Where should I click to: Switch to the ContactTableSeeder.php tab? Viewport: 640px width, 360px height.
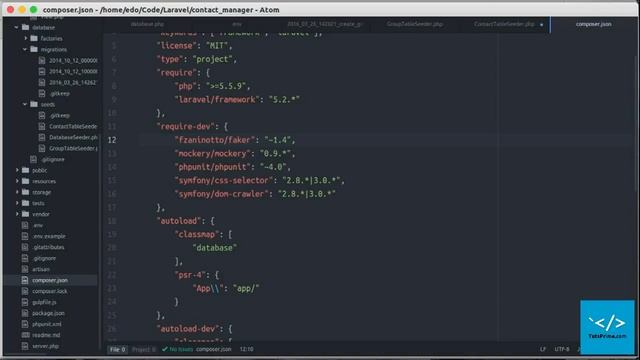click(x=504, y=24)
